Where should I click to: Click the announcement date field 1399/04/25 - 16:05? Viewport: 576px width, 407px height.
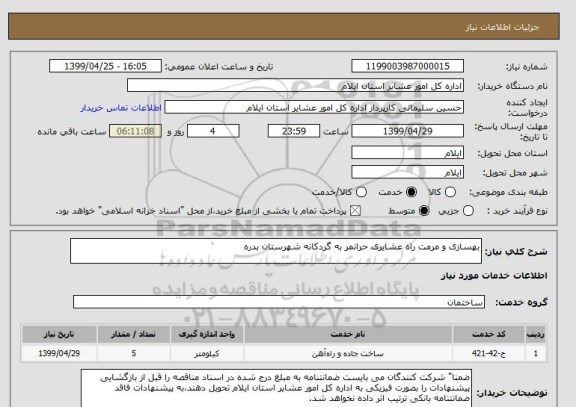tap(105, 66)
